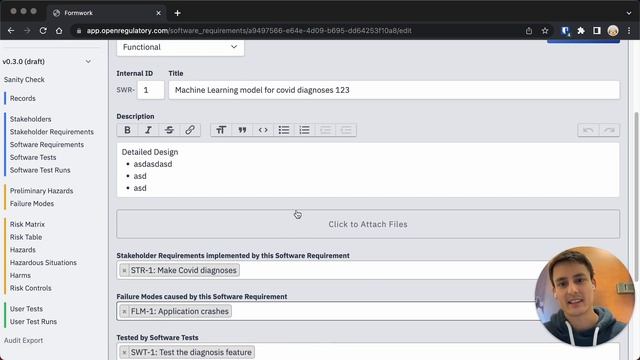
Task: Create a numbered list
Action: point(304,130)
